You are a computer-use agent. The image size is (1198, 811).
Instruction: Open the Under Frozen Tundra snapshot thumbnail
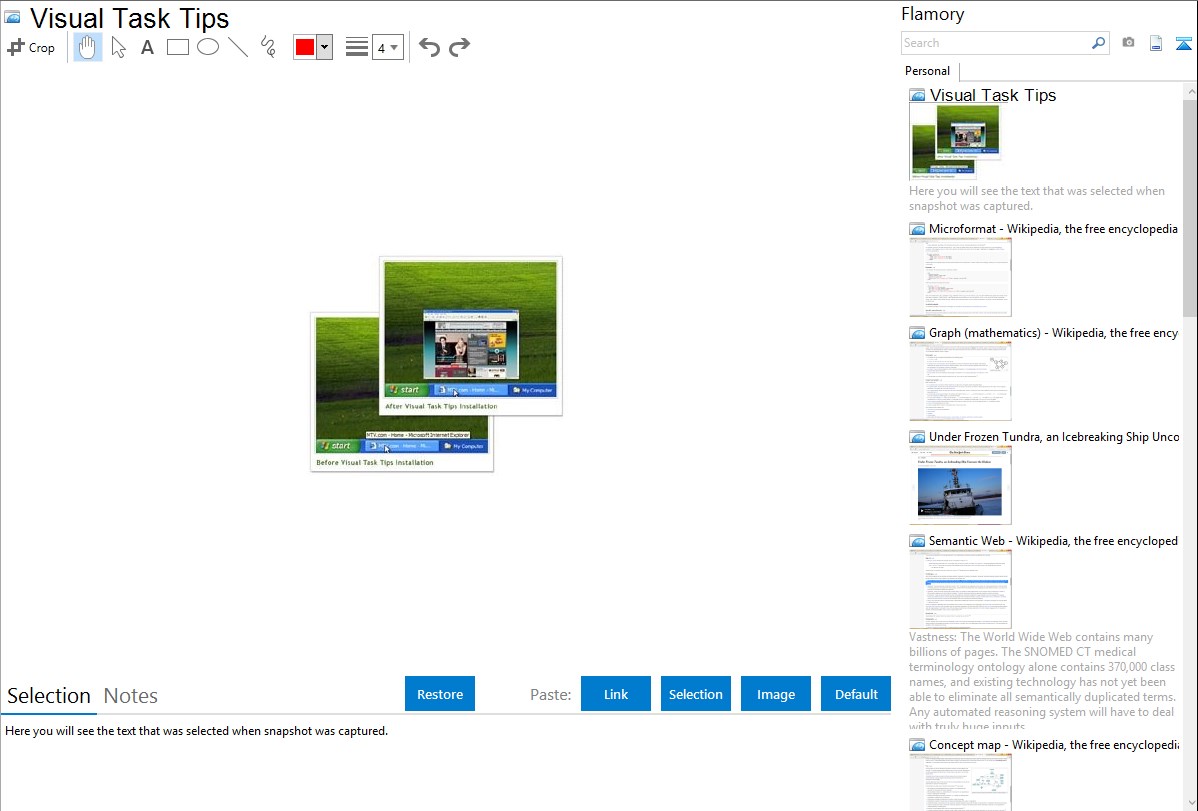pyautogui.click(x=960, y=485)
